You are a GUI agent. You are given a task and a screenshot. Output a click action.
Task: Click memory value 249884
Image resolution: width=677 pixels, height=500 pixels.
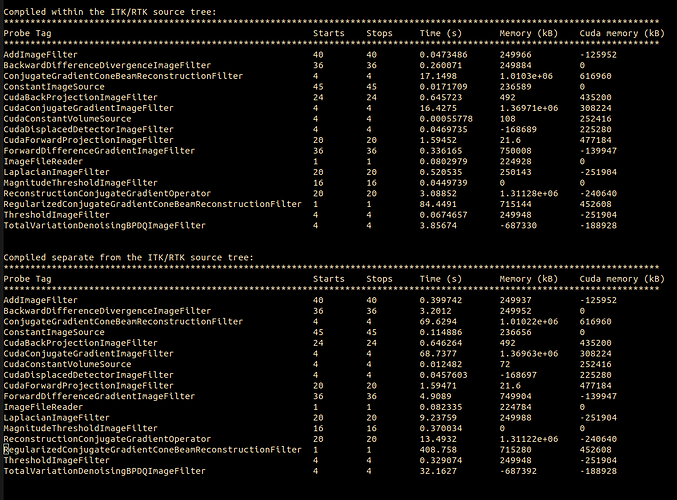(x=516, y=65)
